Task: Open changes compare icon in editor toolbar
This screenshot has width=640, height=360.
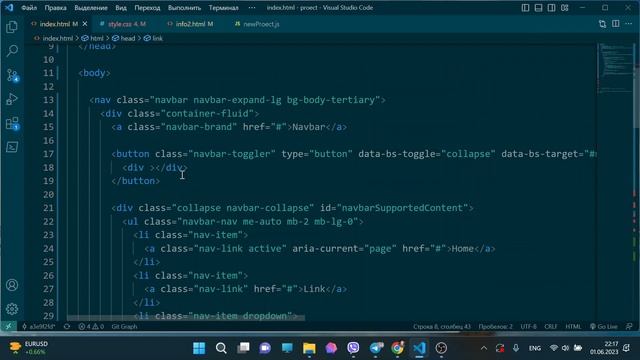Action: point(602,24)
